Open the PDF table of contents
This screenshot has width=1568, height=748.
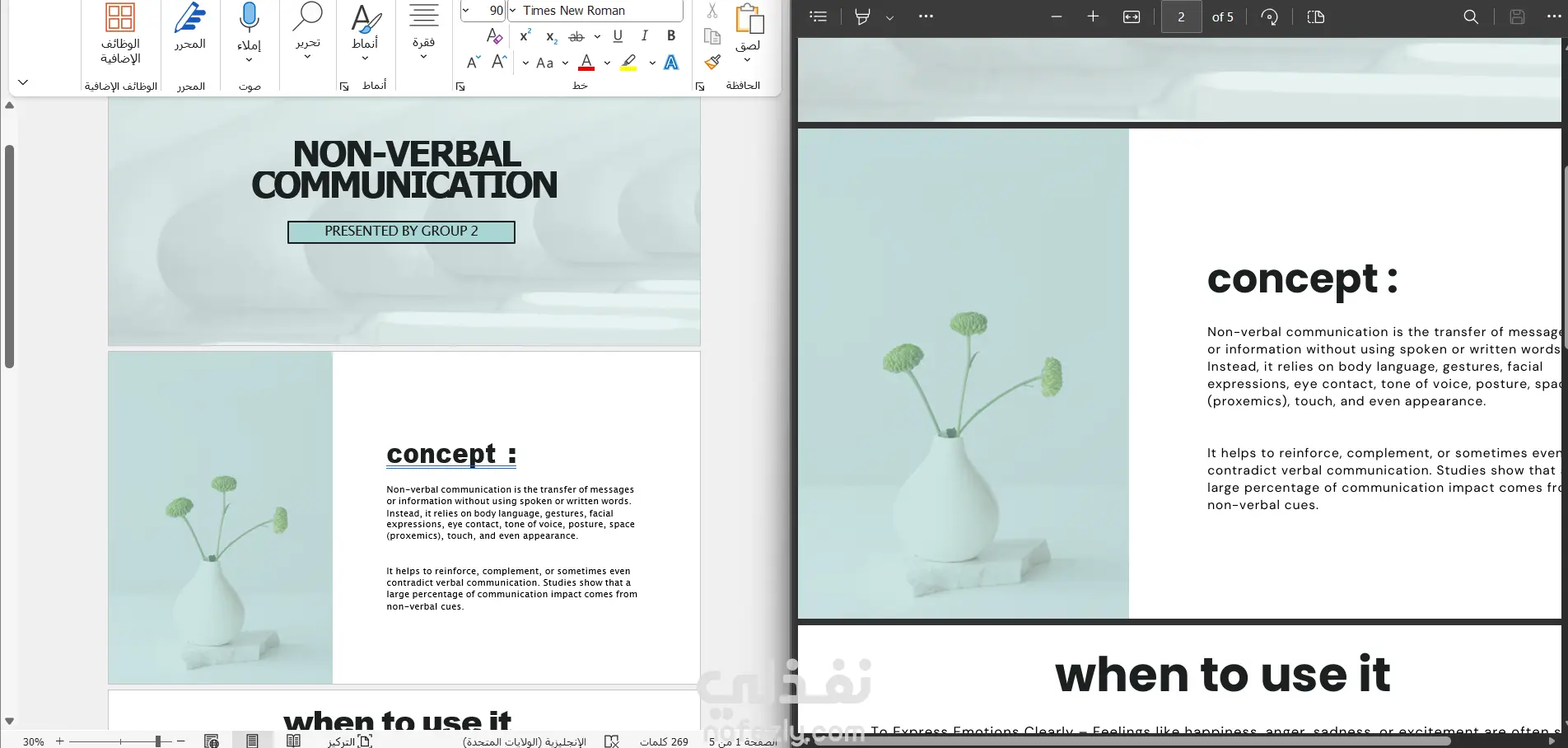[x=818, y=16]
